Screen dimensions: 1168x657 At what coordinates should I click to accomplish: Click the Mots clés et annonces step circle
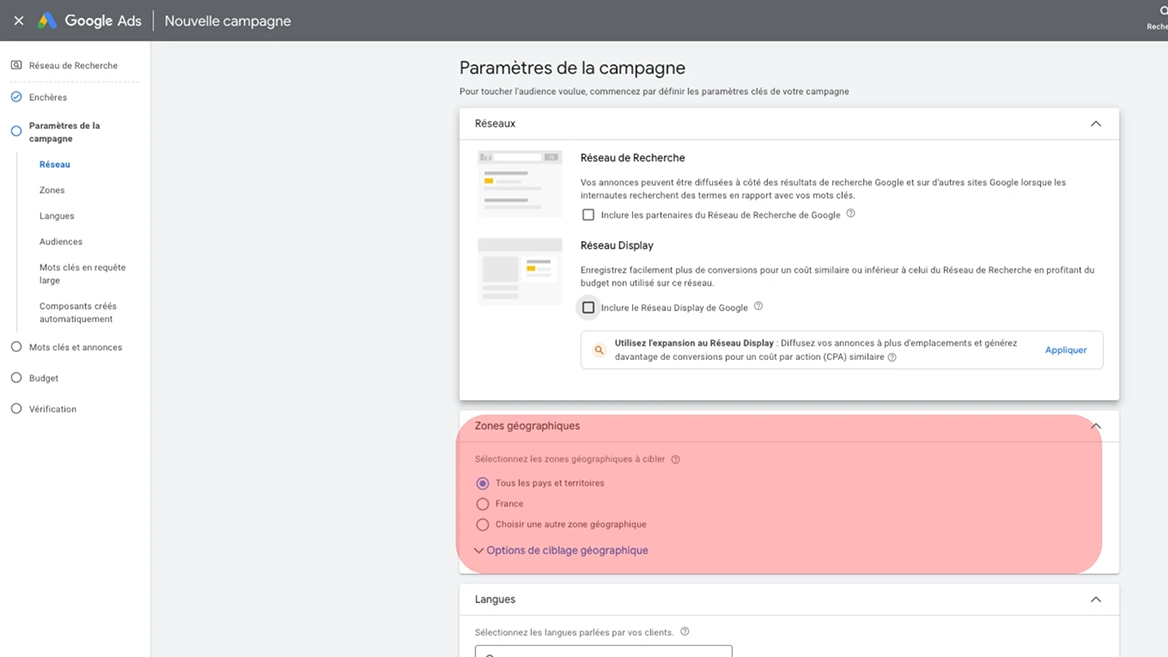coord(16,347)
